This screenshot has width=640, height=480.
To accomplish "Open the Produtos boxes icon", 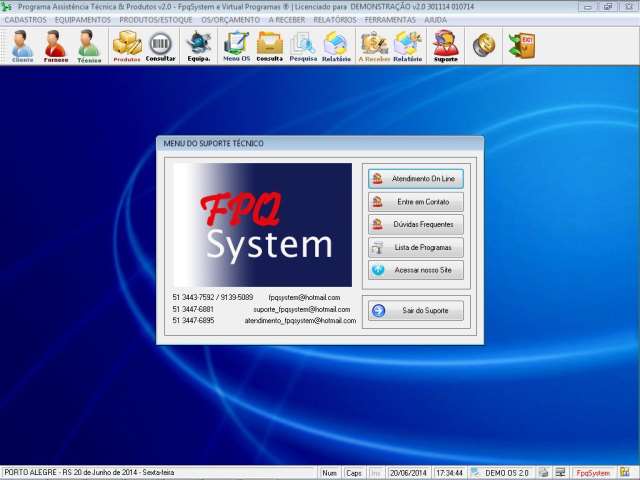I will coord(127,46).
